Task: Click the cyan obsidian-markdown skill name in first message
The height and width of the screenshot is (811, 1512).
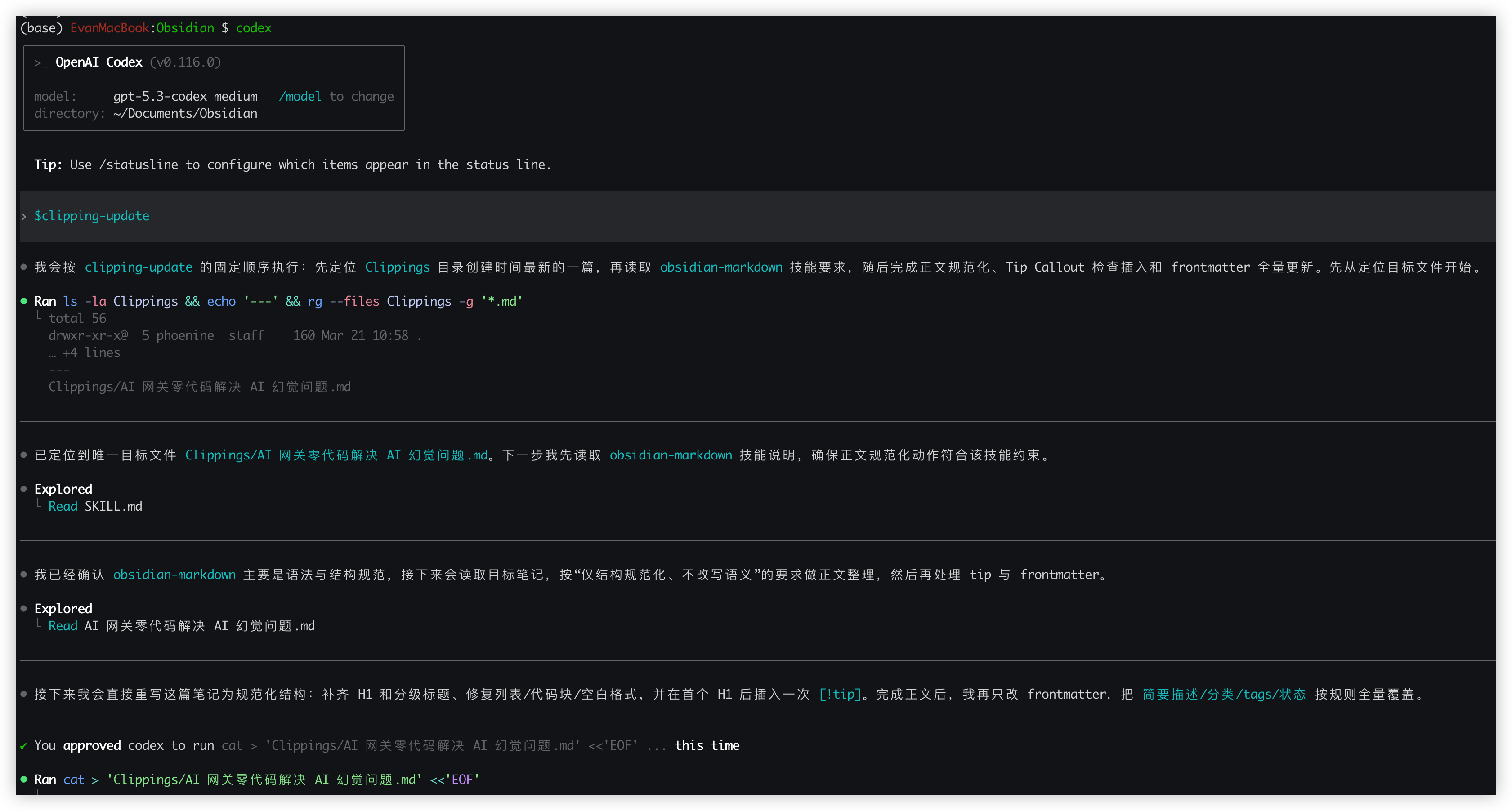Action: pyautogui.click(x=721, y=267)
